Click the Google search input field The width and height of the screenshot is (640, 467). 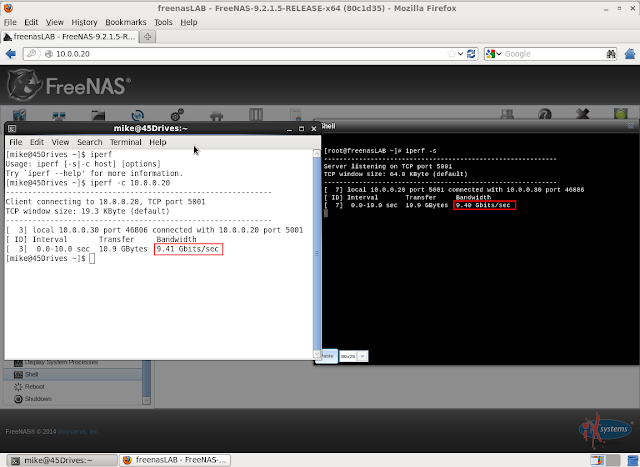point(554,54)
